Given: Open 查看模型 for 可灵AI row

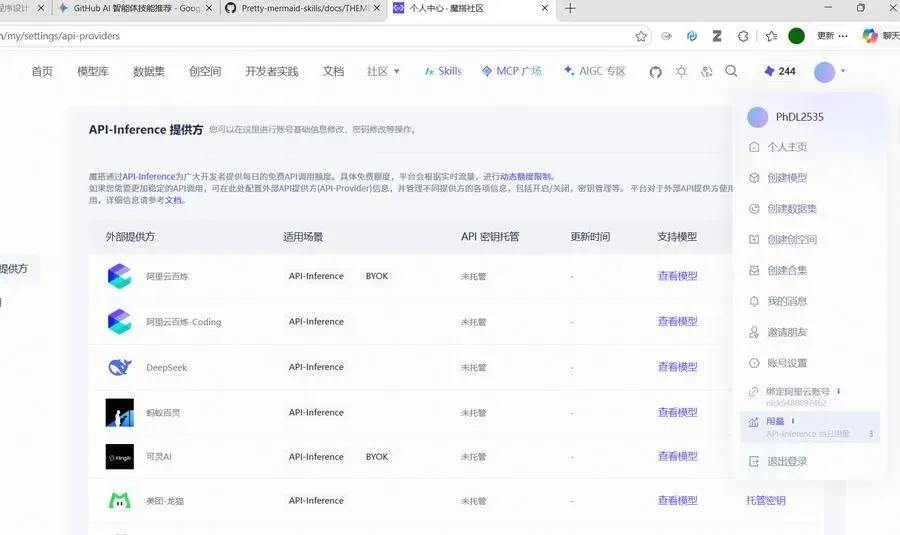Looking at the screenshot, I should coord(677,456).
